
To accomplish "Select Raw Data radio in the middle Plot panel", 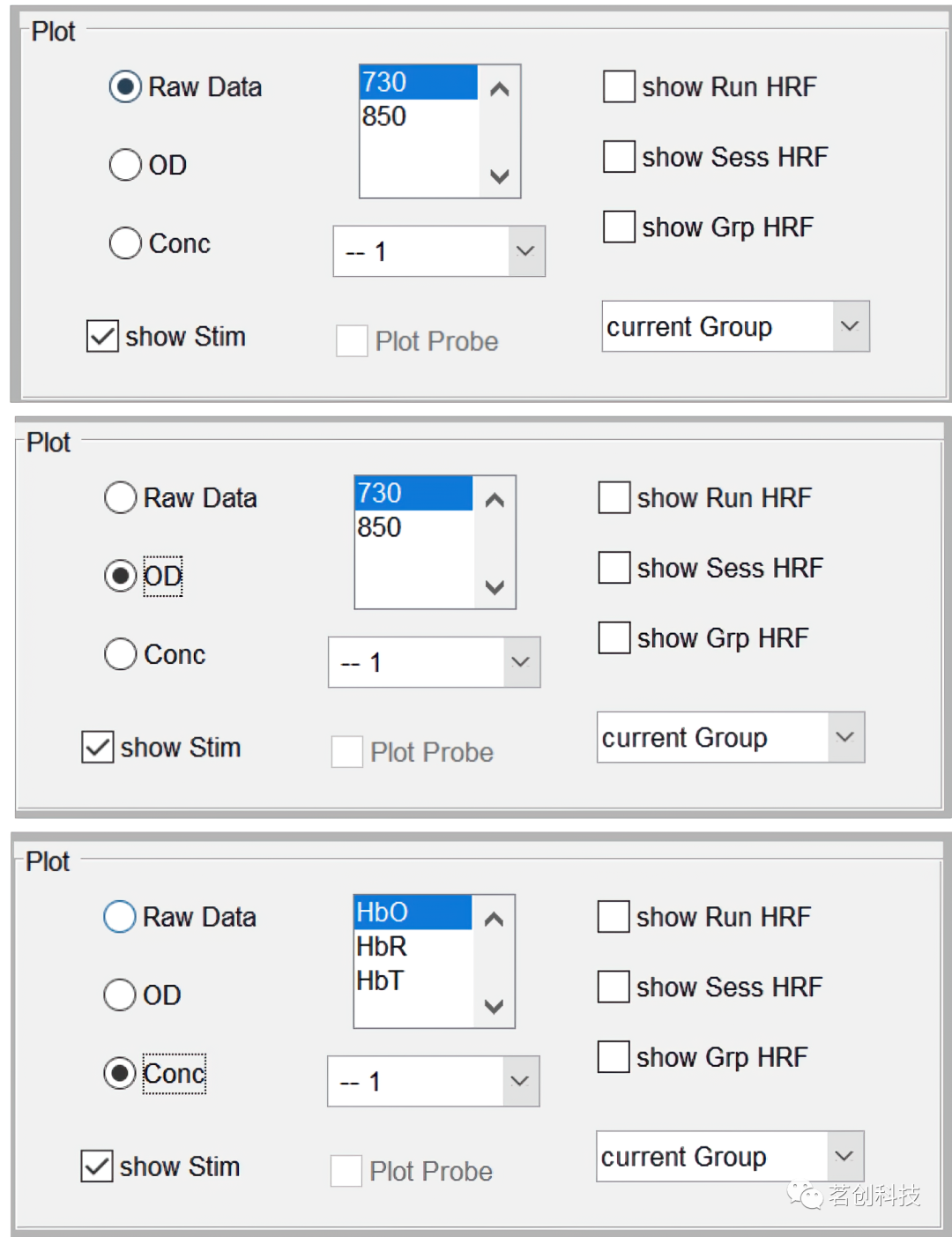I will coord(121,498).
